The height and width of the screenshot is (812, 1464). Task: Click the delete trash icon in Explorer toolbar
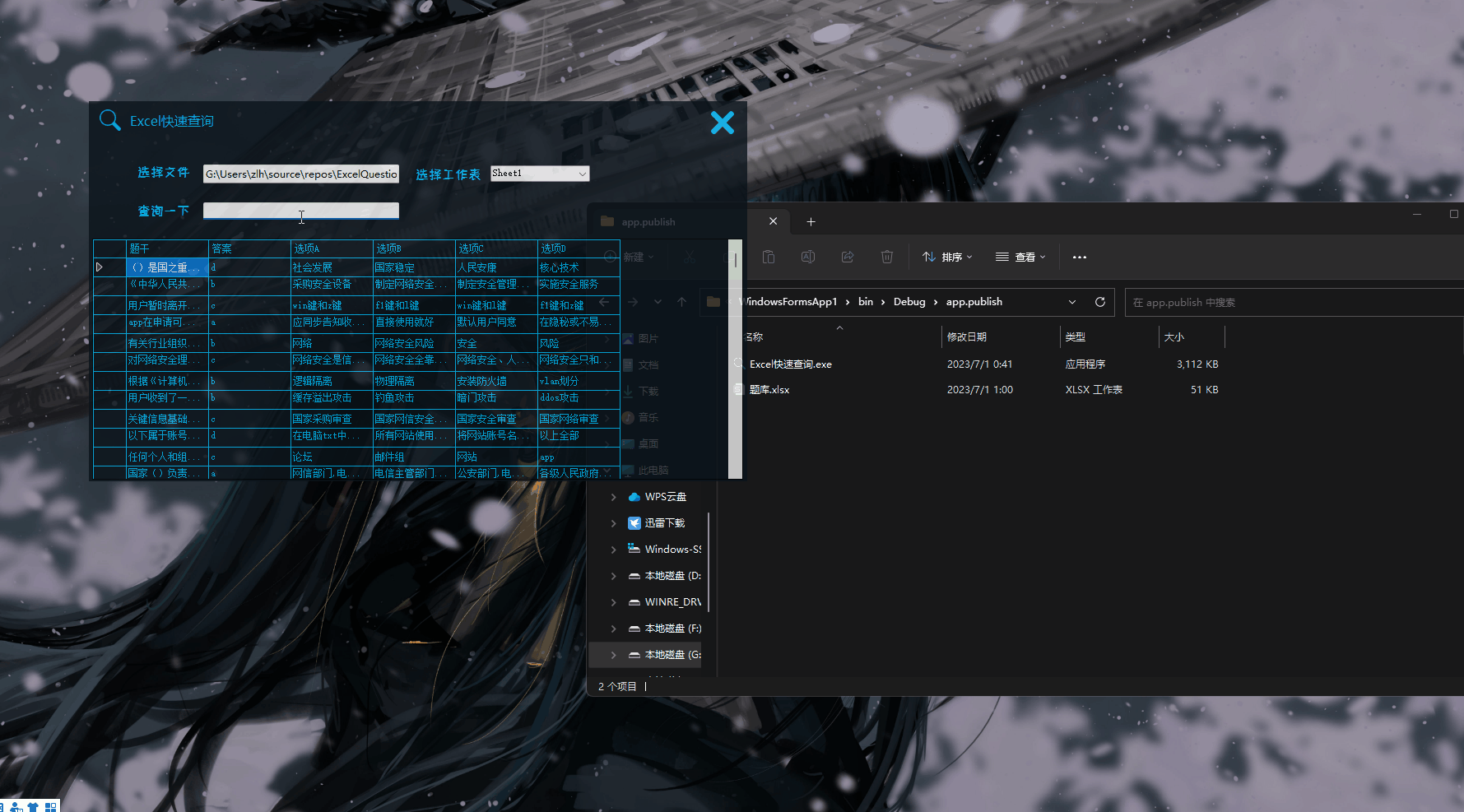coord(886,257)
